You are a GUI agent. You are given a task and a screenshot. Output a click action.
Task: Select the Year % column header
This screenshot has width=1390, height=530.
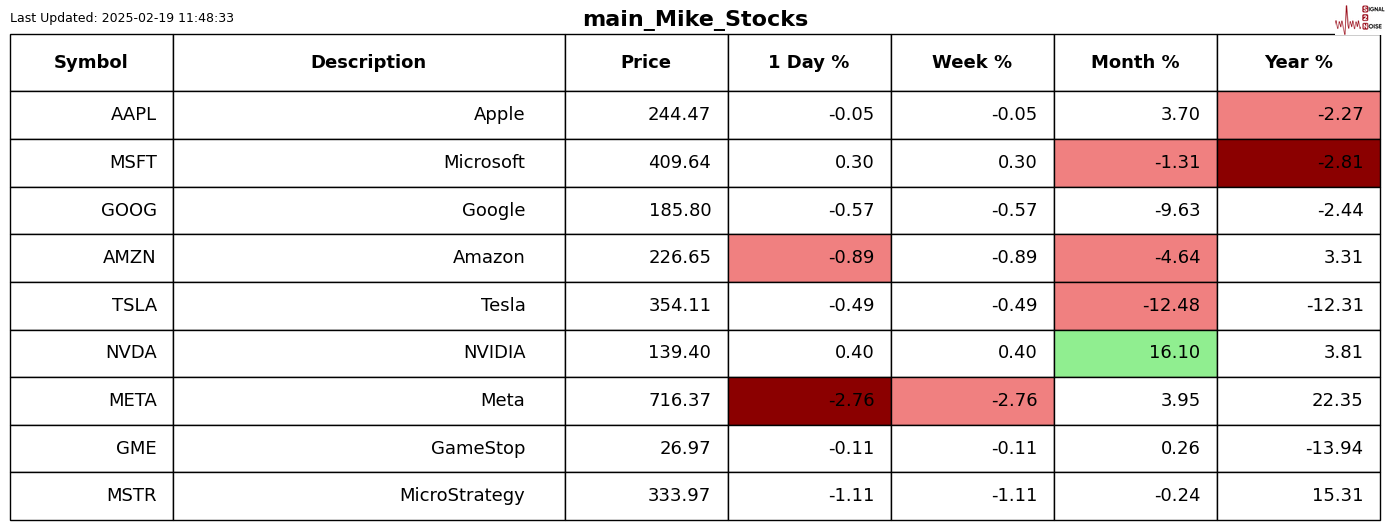pos(1298,63)
